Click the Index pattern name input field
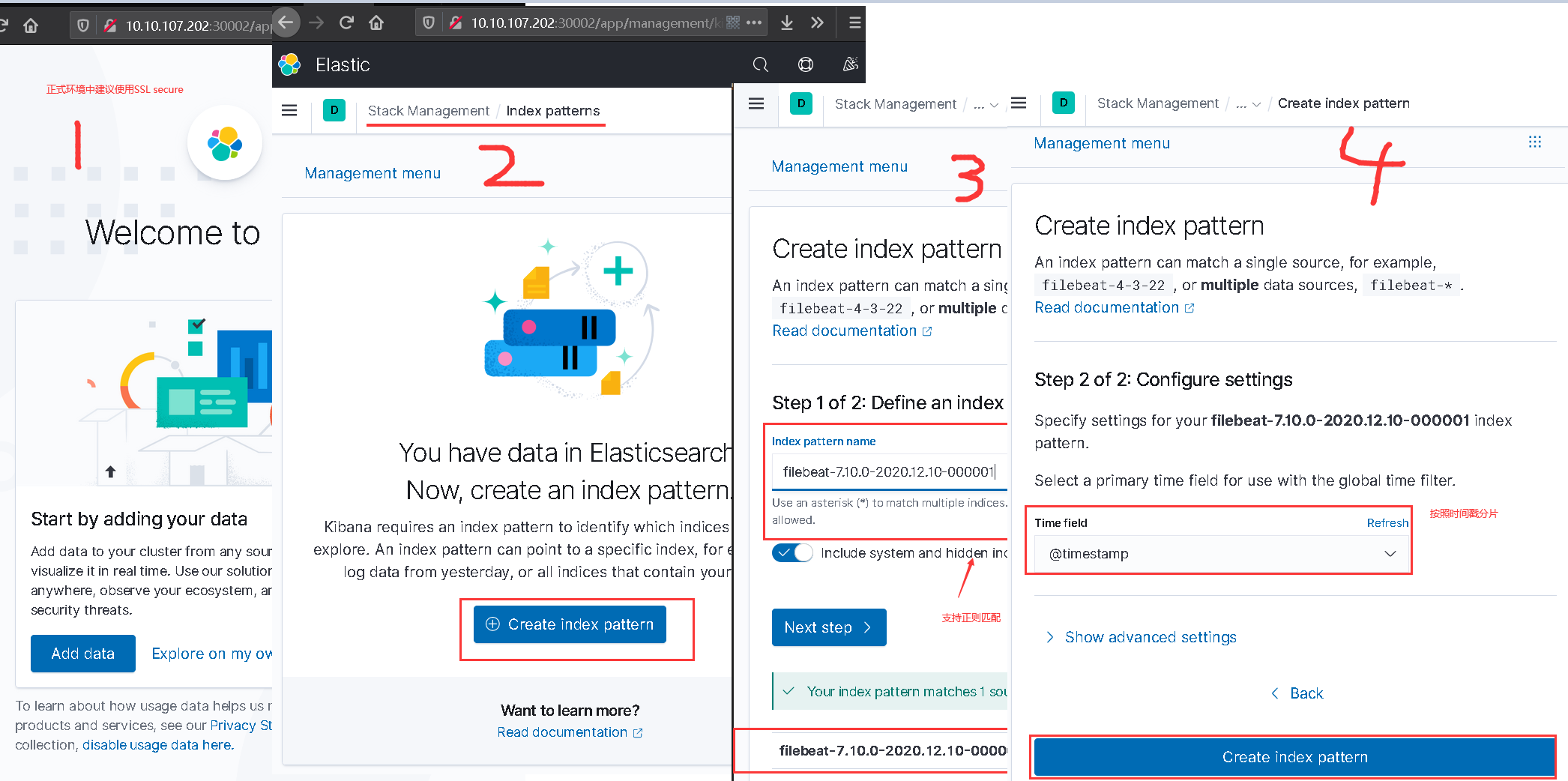The width and height of the screenshot is (1568, 781). click(x=890, y=472)
